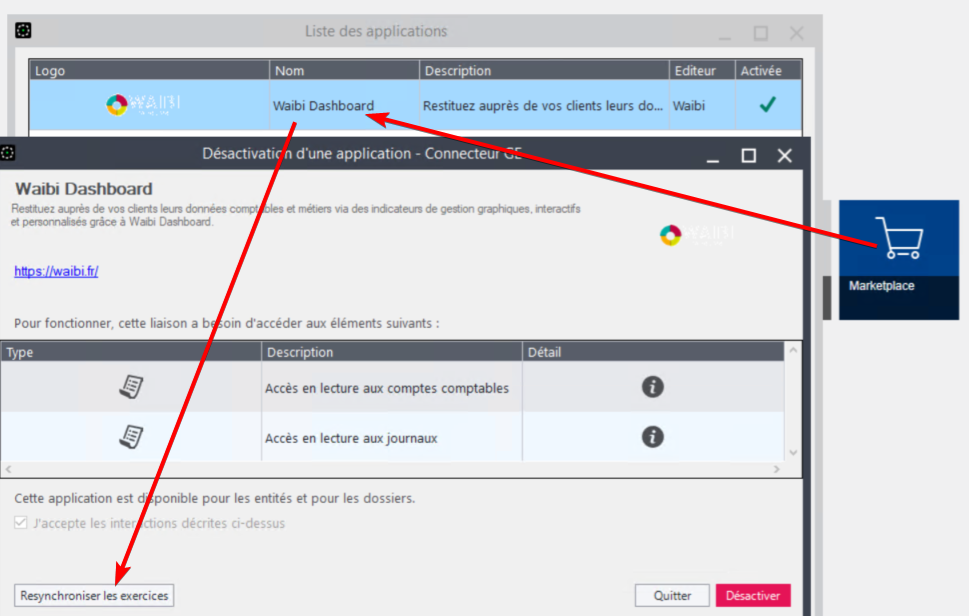Sort list by Logo column header
969x616 pixels.
(x=149, y=70)
